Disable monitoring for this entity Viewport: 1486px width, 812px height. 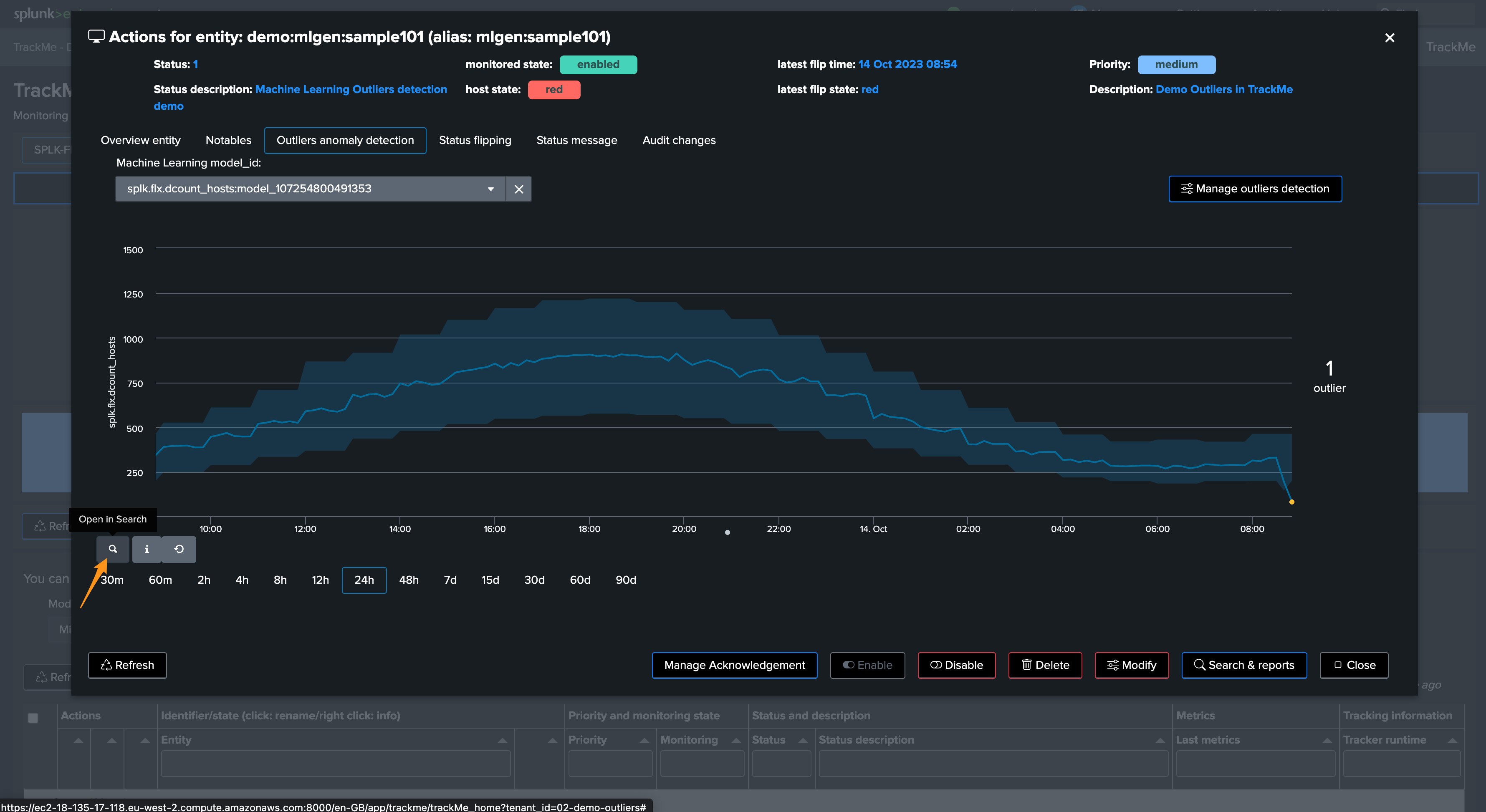[956, 665]
